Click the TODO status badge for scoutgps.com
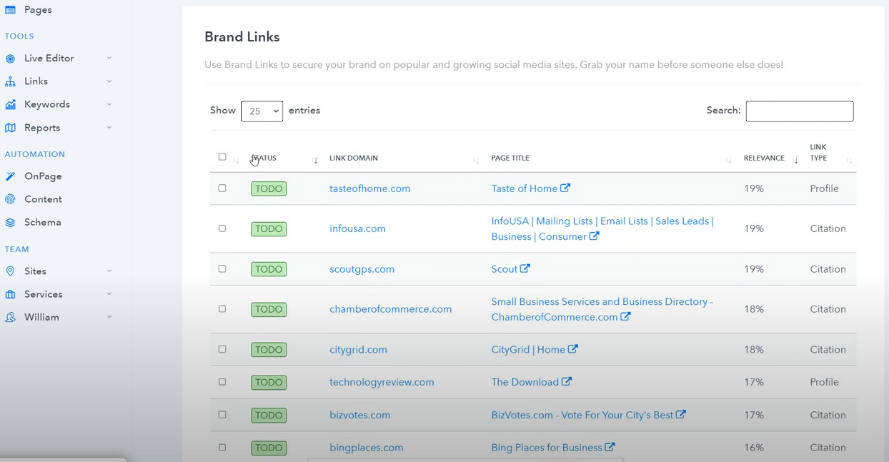 tap(269, 269)
